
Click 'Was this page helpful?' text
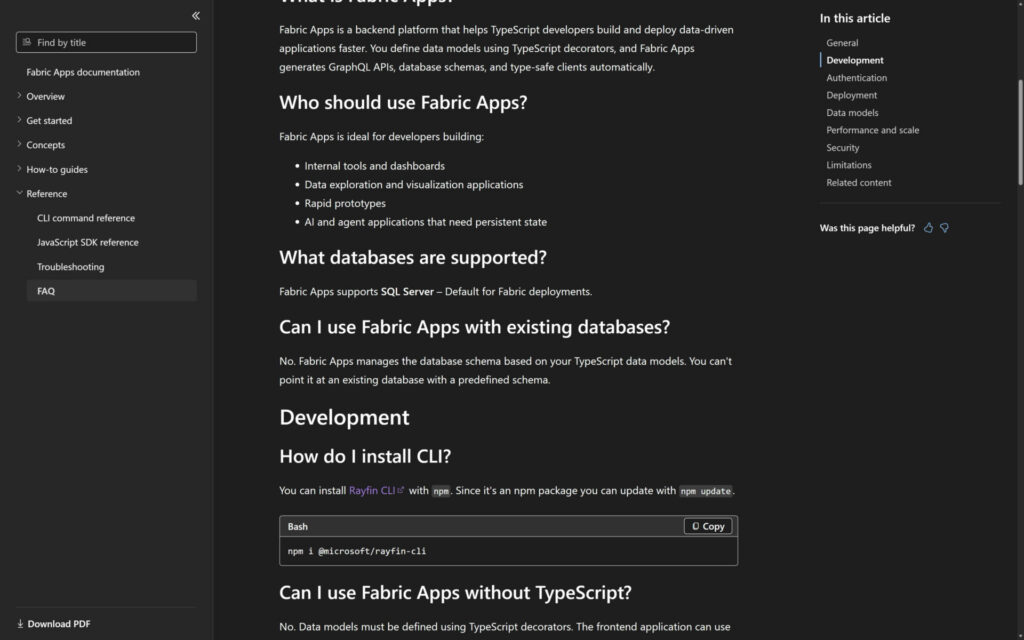pos(867,228)
